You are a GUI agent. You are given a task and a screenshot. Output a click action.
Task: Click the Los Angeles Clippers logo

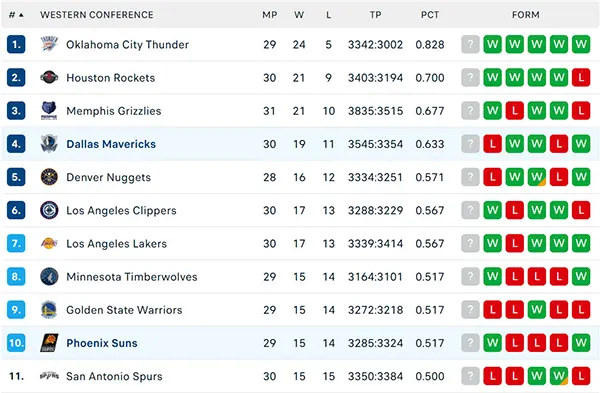[49, 210]
